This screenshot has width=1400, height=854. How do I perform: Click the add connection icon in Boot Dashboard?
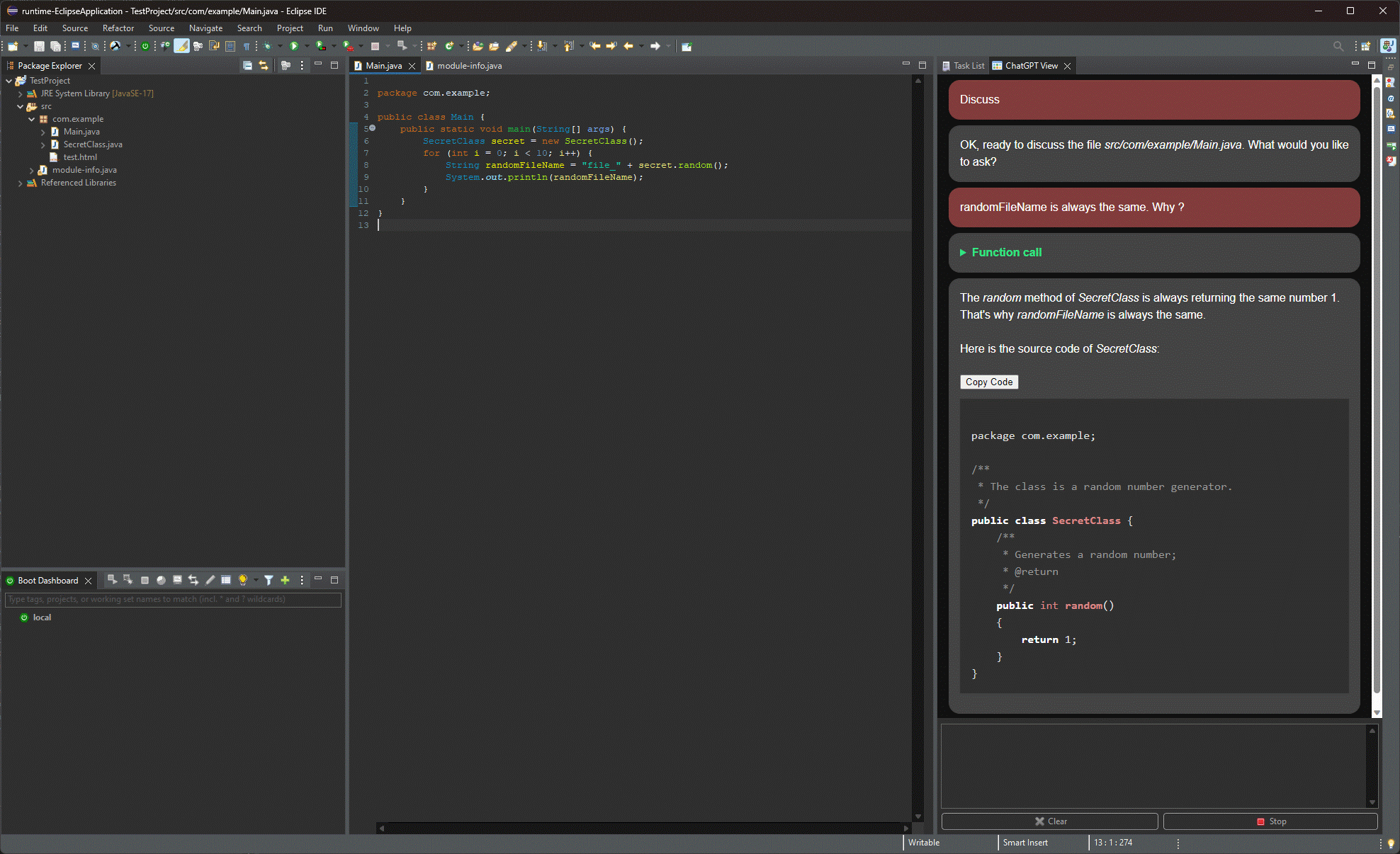[285, 580]
